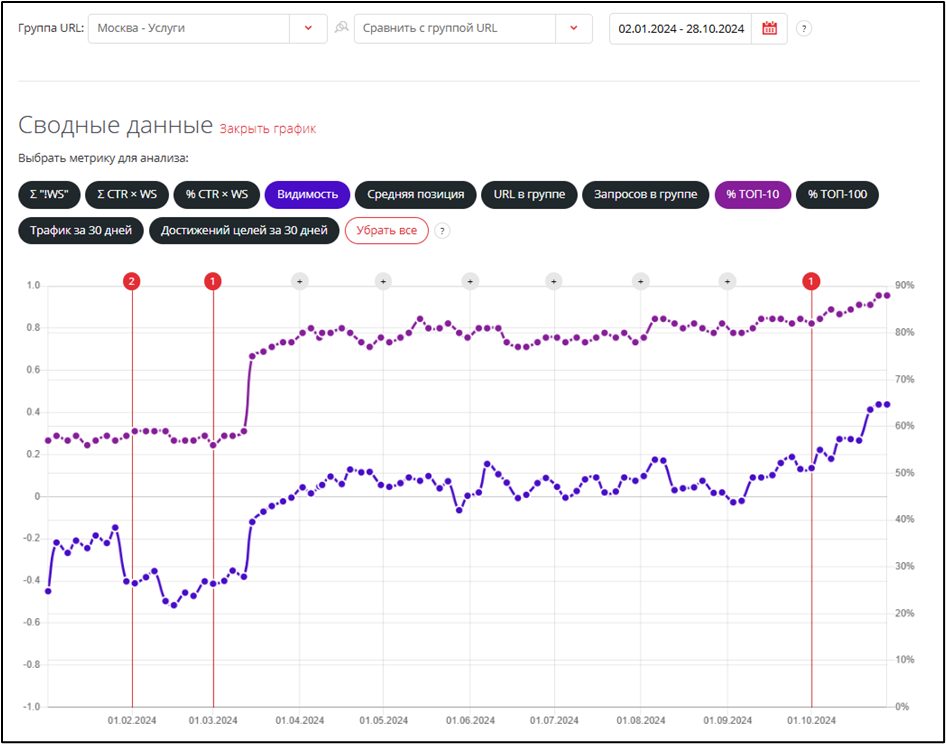Viewport: 946px width, 744px height.
Task: Click the help icon beside Убрать все
Action: [442, 231]
